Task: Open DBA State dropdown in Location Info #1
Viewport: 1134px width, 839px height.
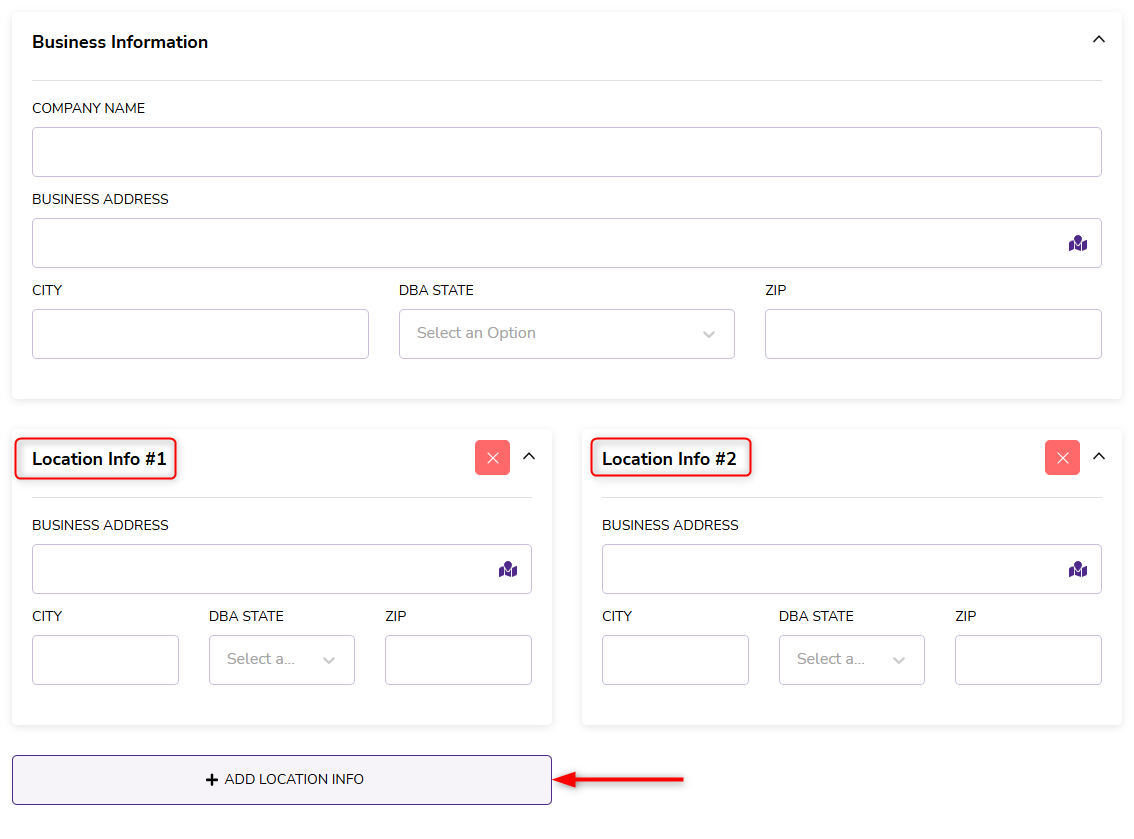Action: [281, 660]
